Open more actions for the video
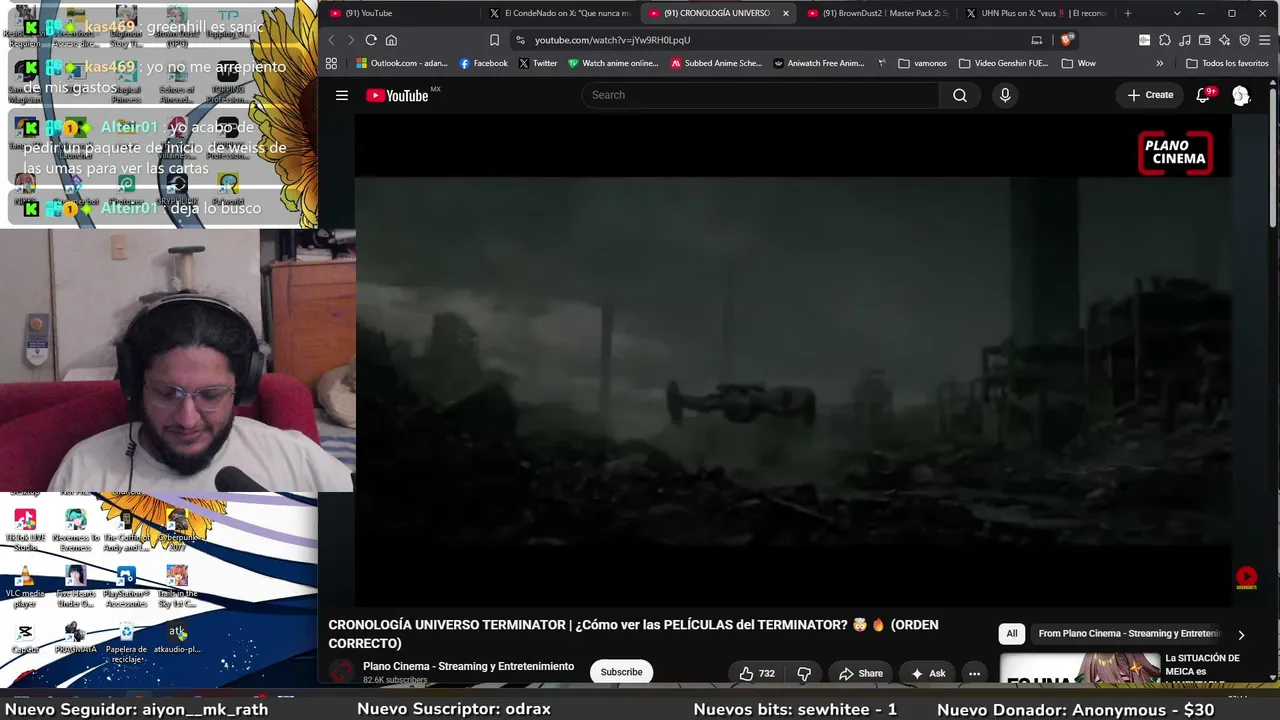This screenshot has width=1280, height=720. click(x=974, y=673)
